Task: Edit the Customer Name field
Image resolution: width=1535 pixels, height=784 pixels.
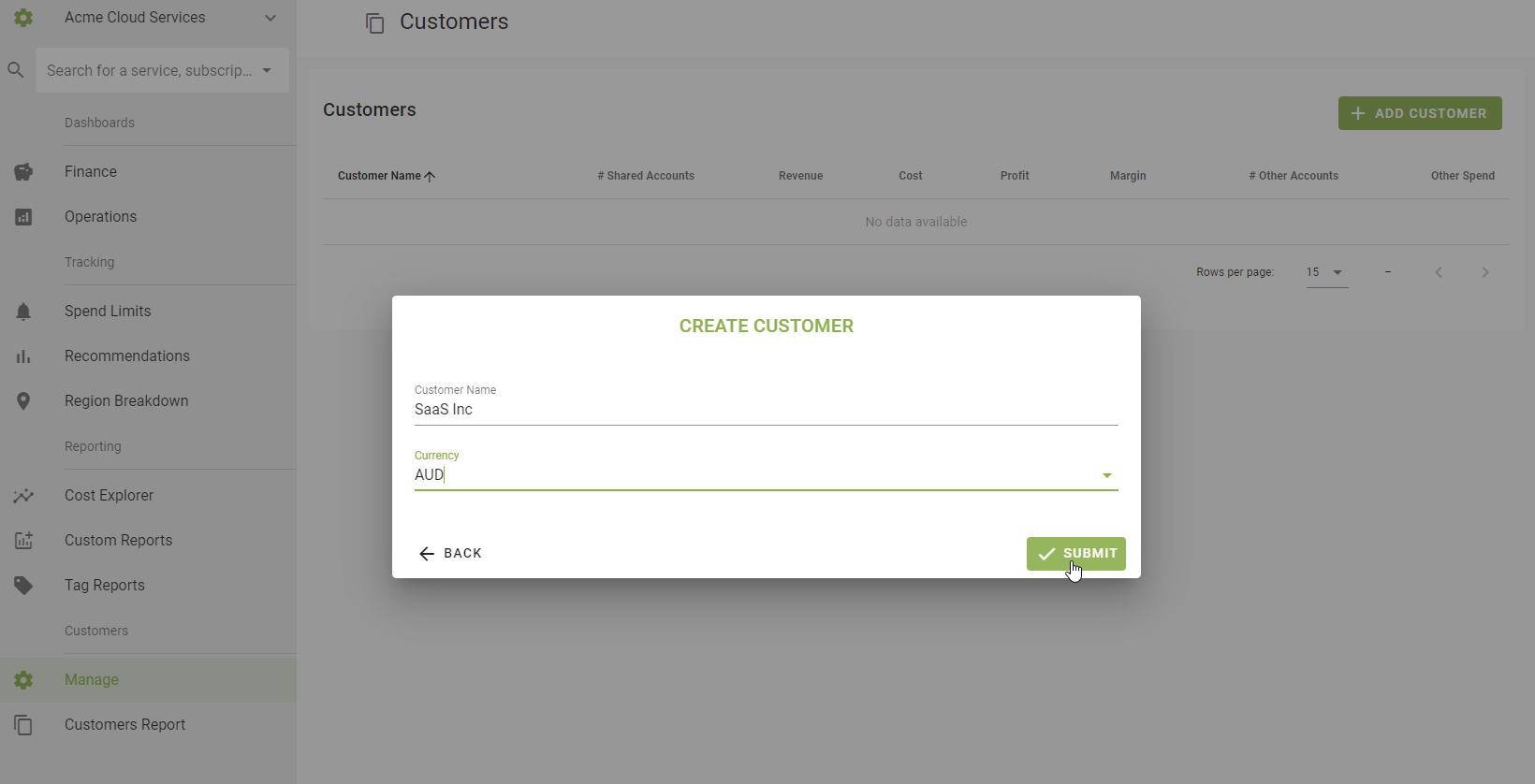Action: (766, 410)
